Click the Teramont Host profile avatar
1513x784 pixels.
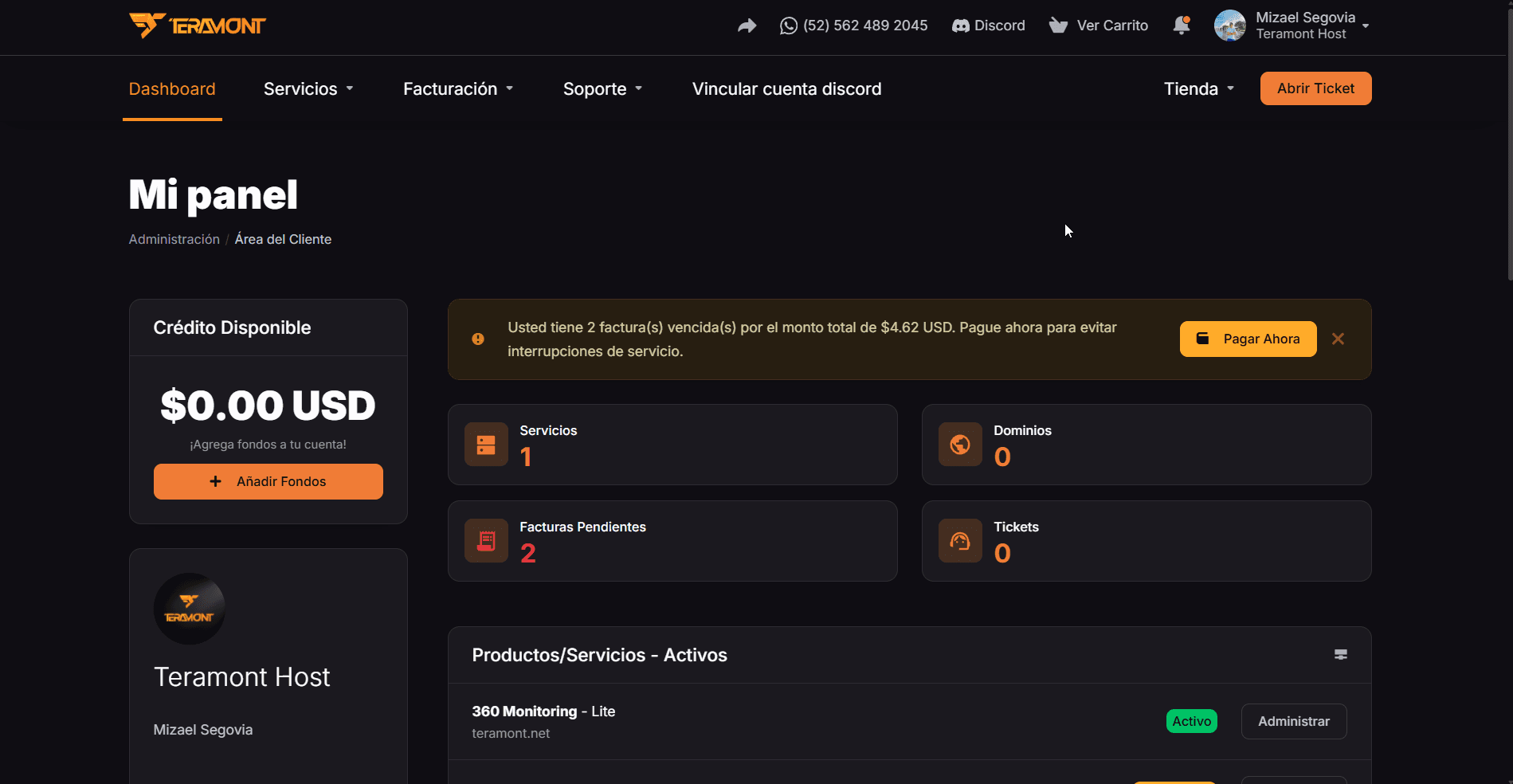pos(190,609)
